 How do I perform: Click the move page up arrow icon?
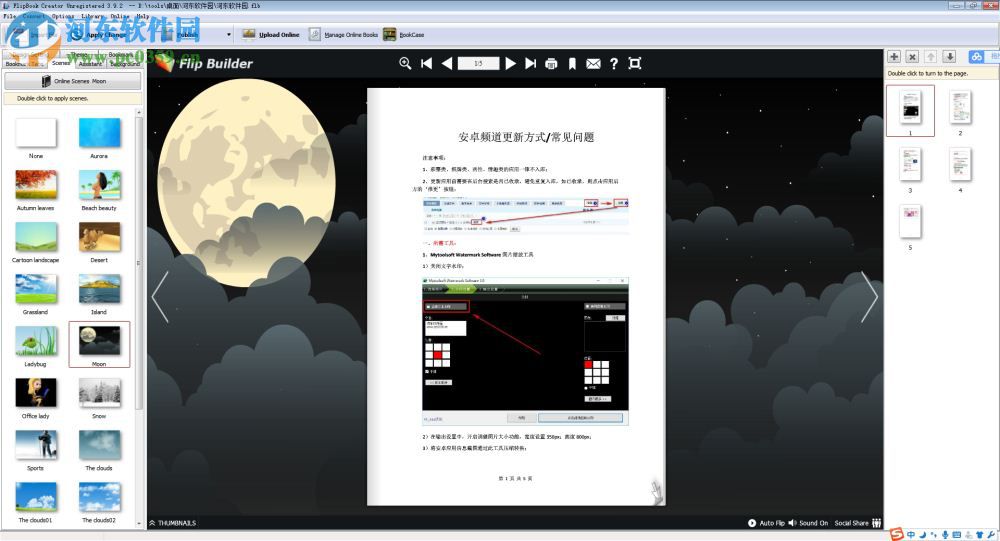click(931, 57)
